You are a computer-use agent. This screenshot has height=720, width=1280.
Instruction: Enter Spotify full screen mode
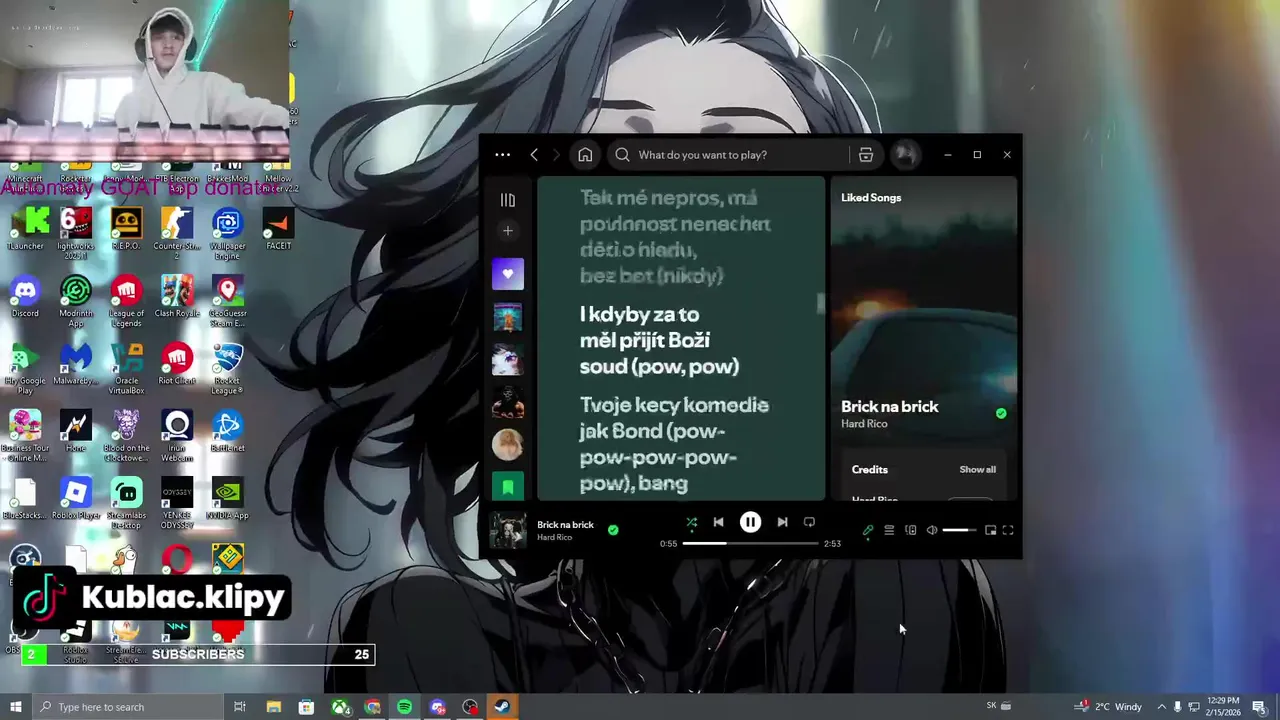[1008, 531]
